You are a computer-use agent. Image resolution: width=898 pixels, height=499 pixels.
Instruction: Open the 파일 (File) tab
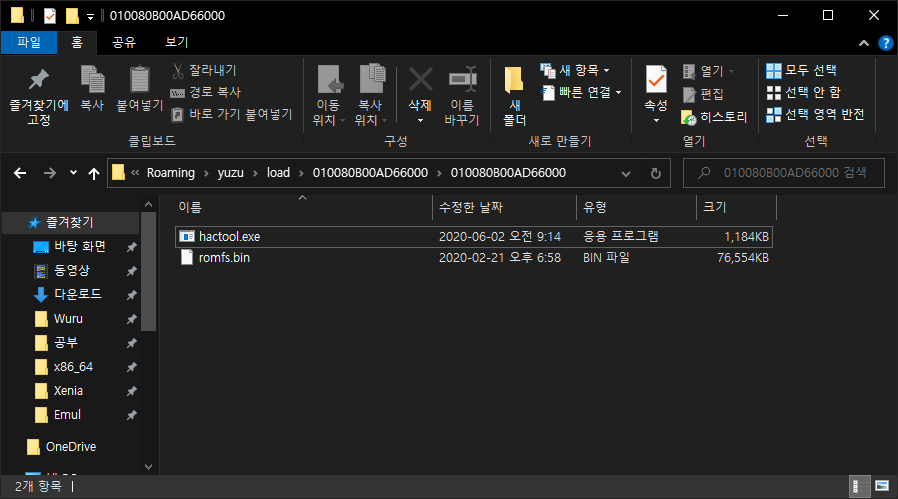[x=29, y=42]
